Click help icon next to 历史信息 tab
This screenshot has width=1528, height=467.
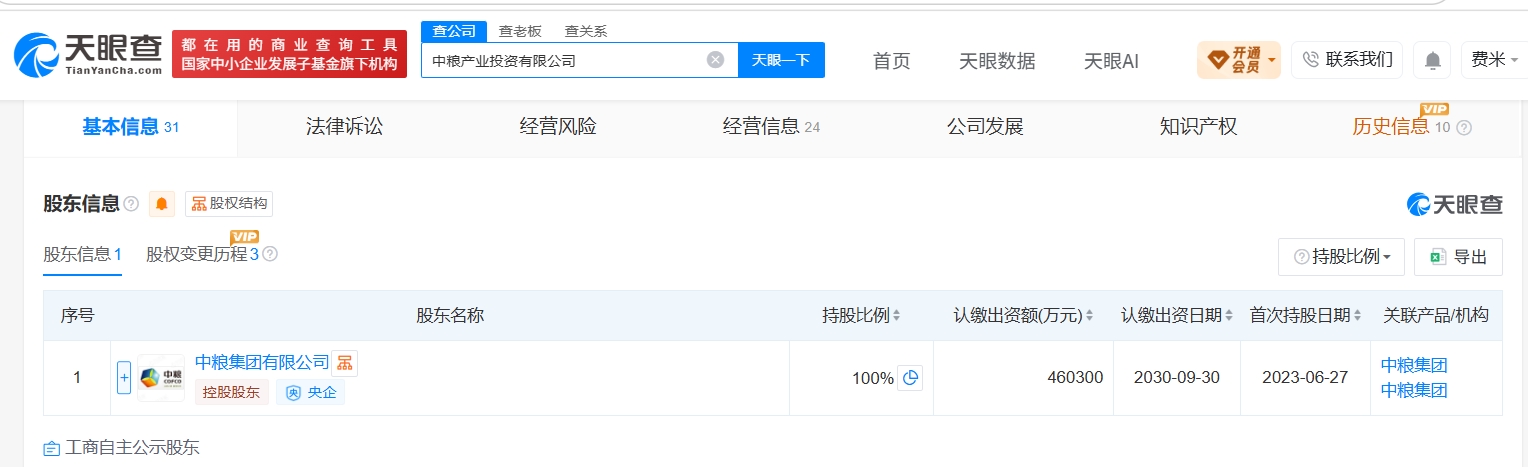(x=1464, y=128)
